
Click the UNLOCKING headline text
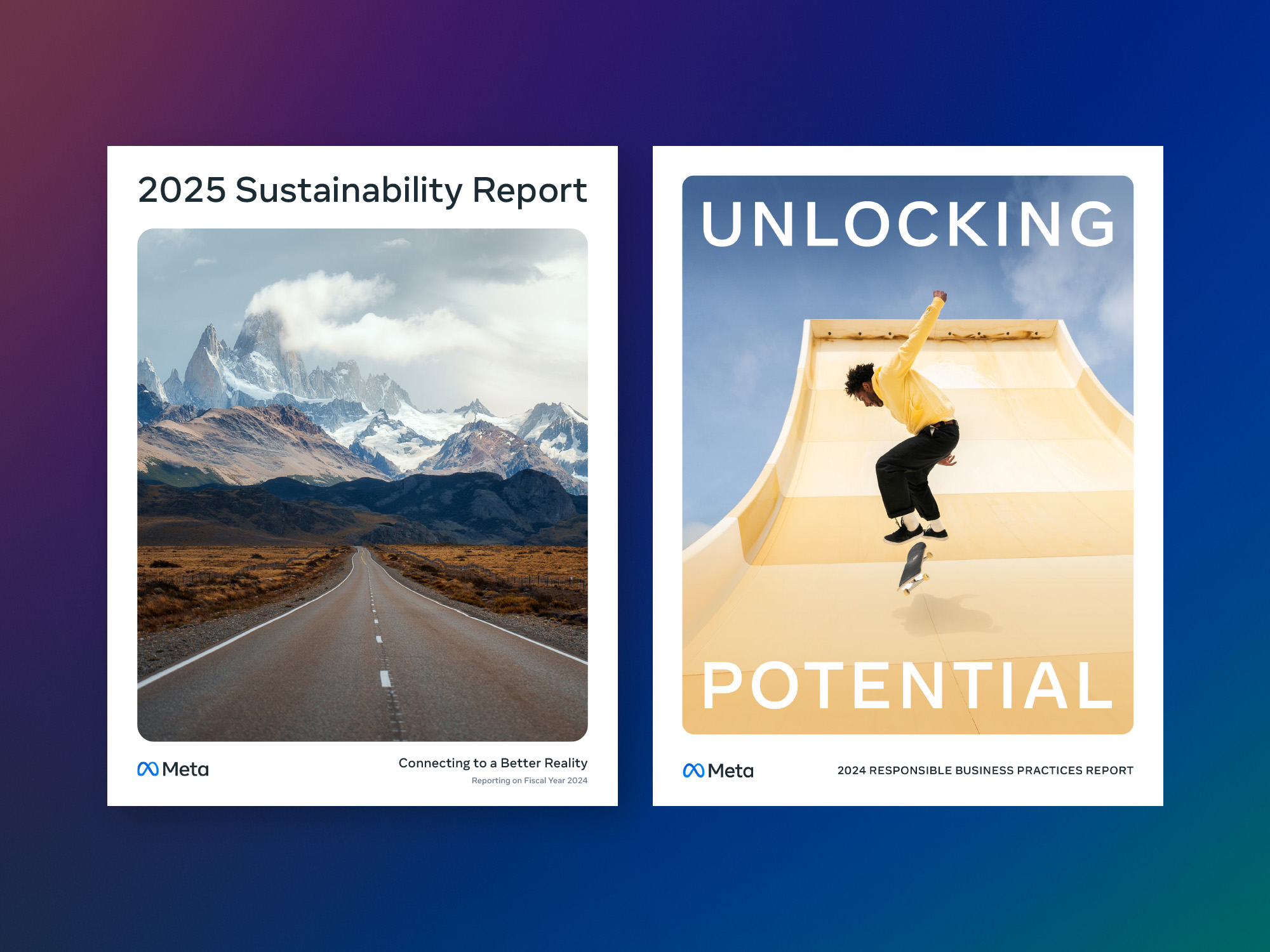tap(907, 224)
